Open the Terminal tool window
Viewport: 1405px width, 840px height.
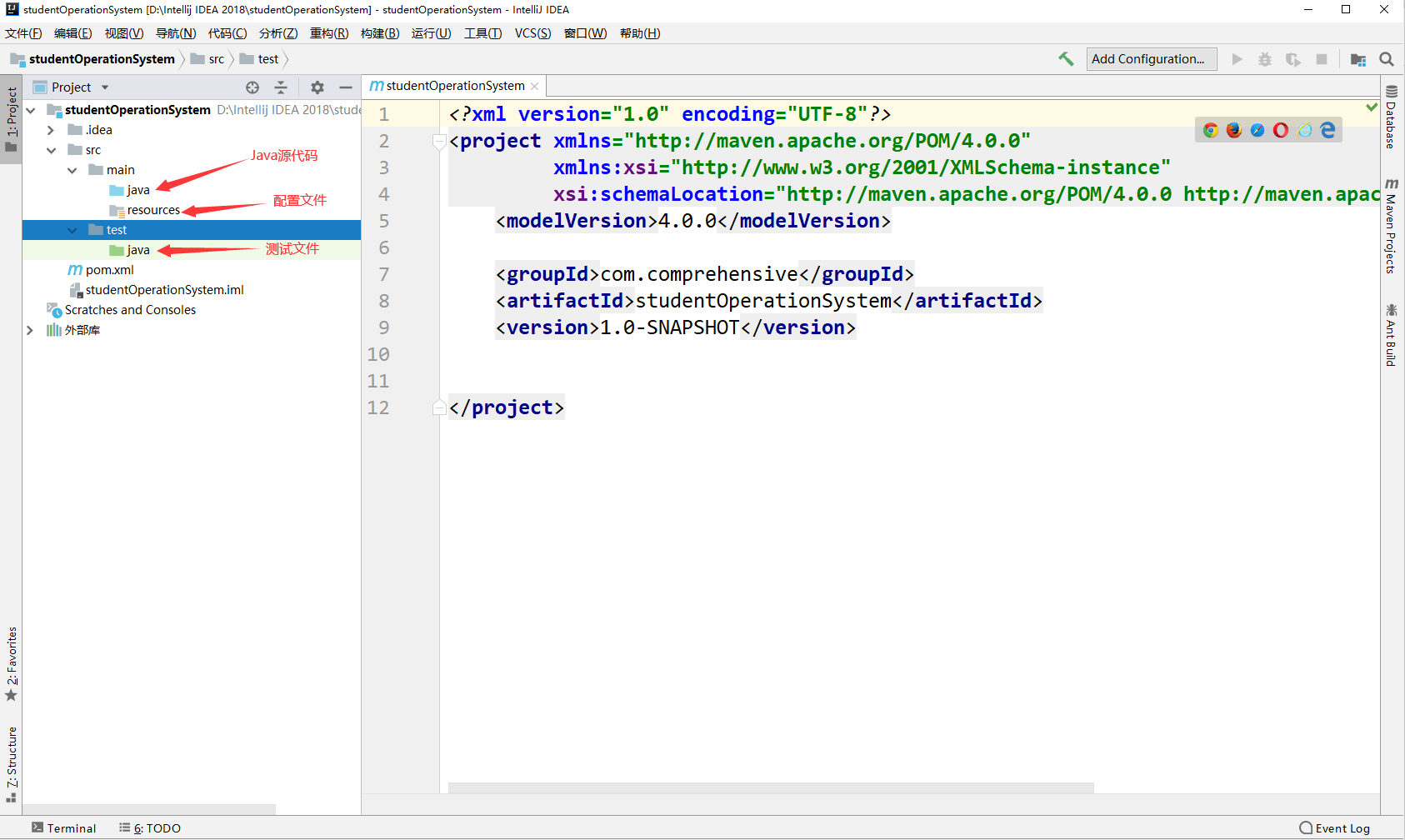[64, 828]
